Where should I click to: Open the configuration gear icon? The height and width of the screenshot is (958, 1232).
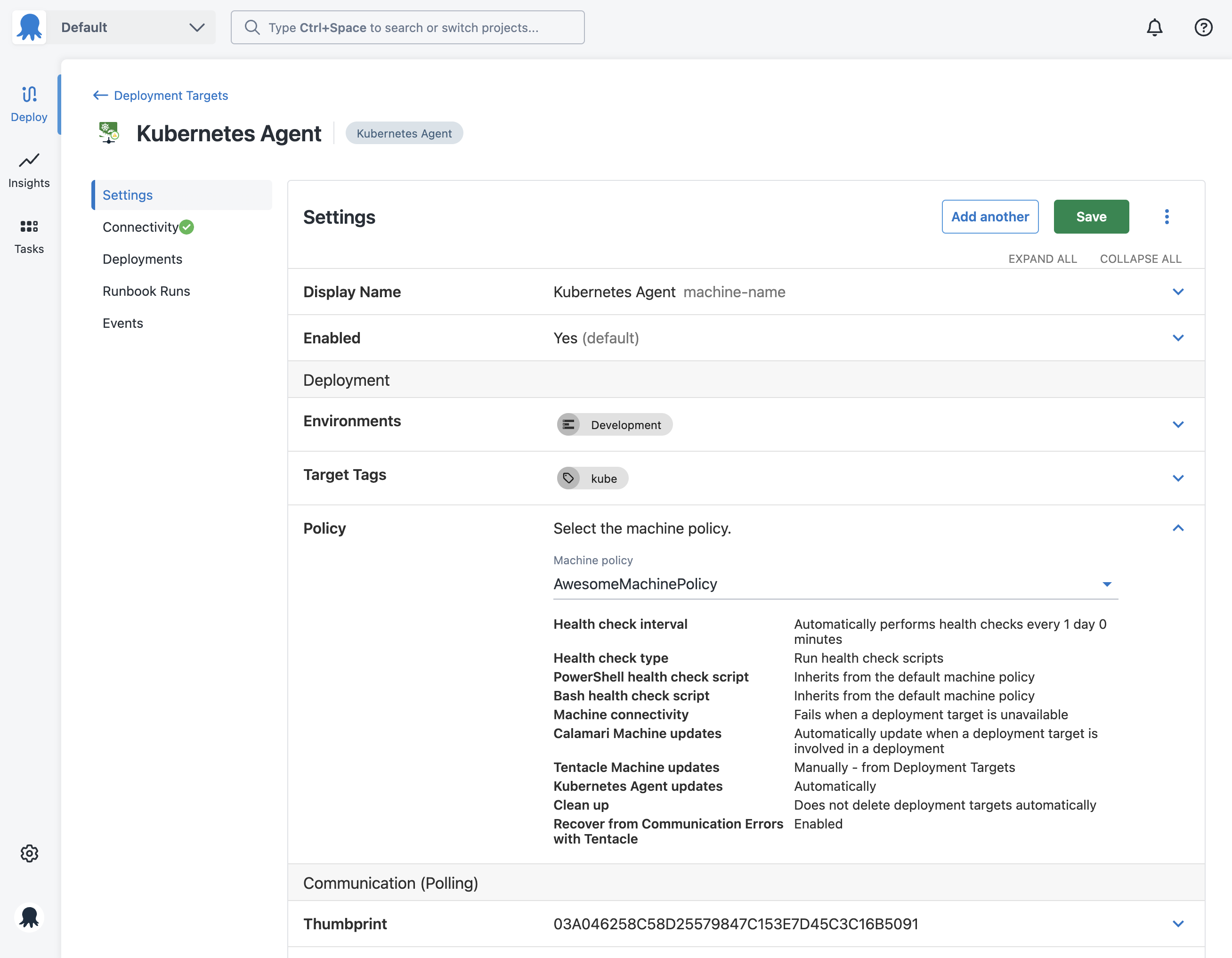point(29,853)
